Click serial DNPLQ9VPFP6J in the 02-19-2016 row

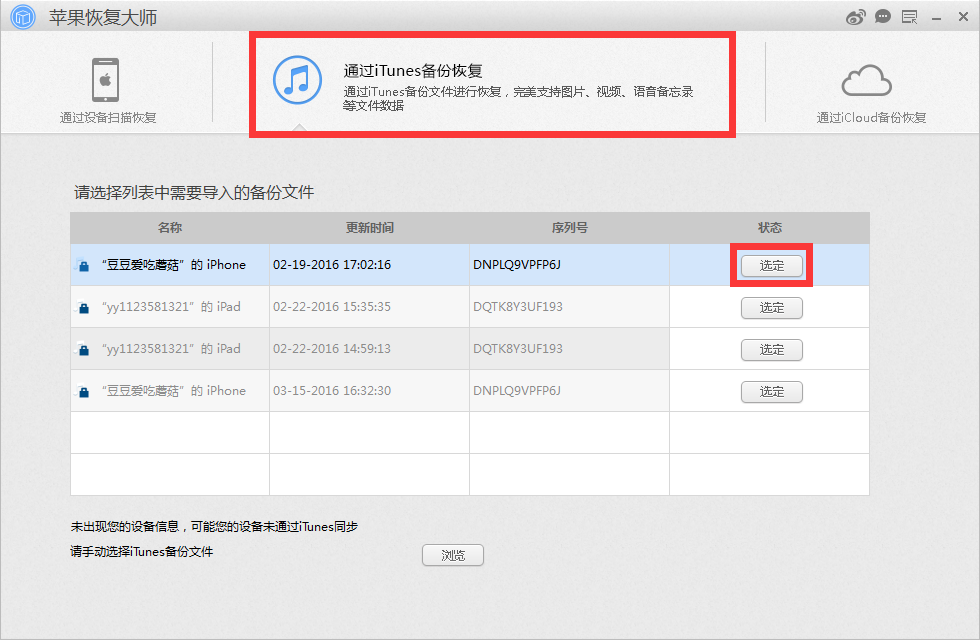tap(517, 265)
